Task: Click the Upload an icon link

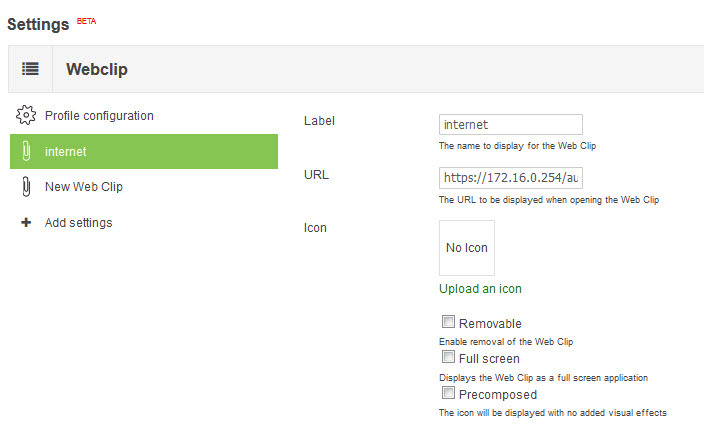Action: (480, 289)
